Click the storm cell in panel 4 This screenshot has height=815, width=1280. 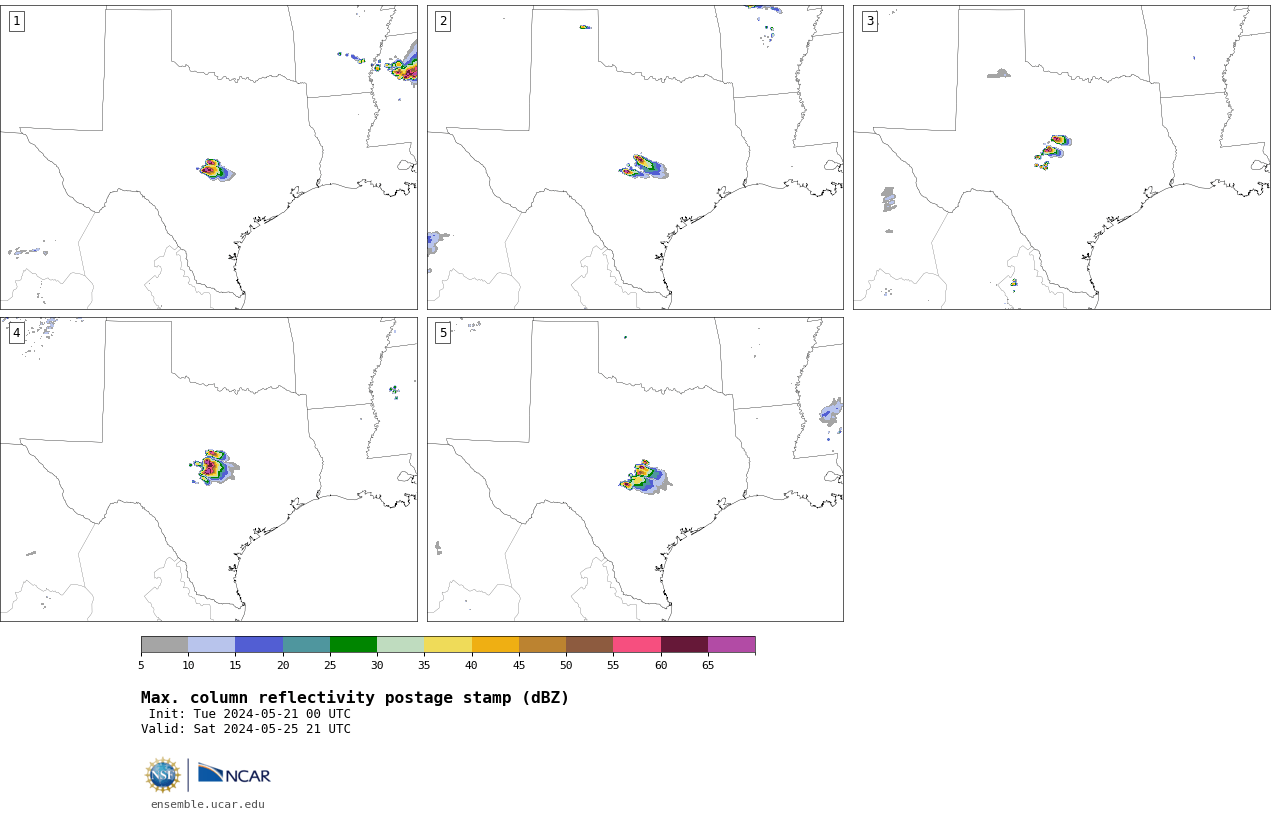click(214, 467)
